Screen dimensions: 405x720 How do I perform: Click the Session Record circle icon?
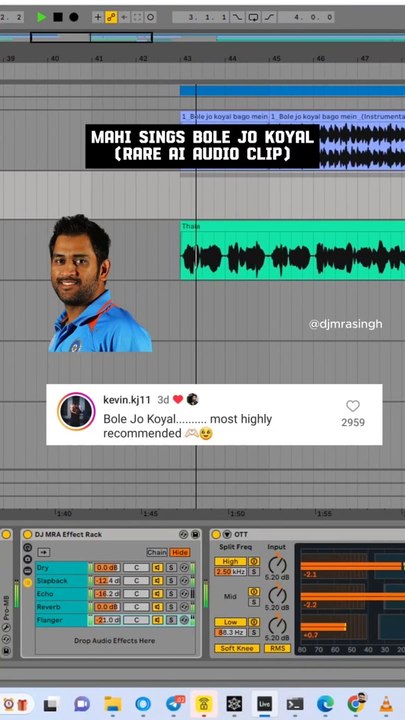click(x=150, y=17)
